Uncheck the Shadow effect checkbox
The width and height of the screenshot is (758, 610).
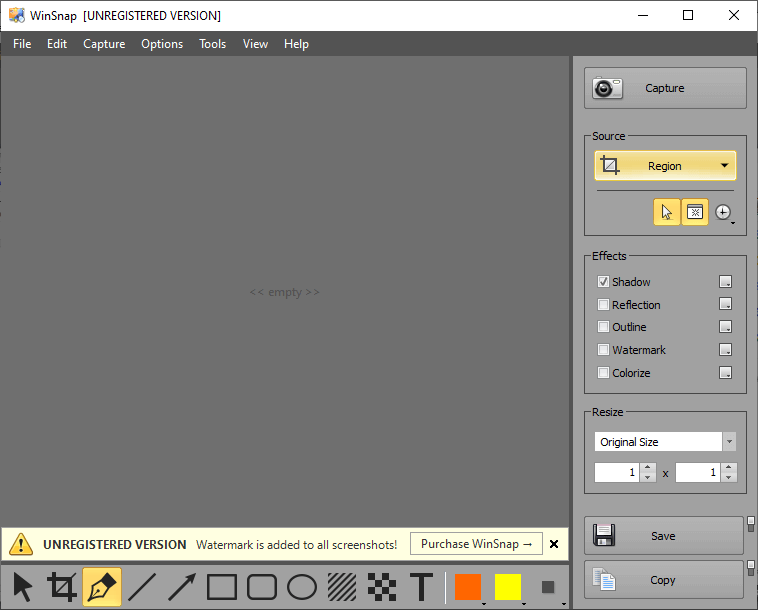[603, 282]
